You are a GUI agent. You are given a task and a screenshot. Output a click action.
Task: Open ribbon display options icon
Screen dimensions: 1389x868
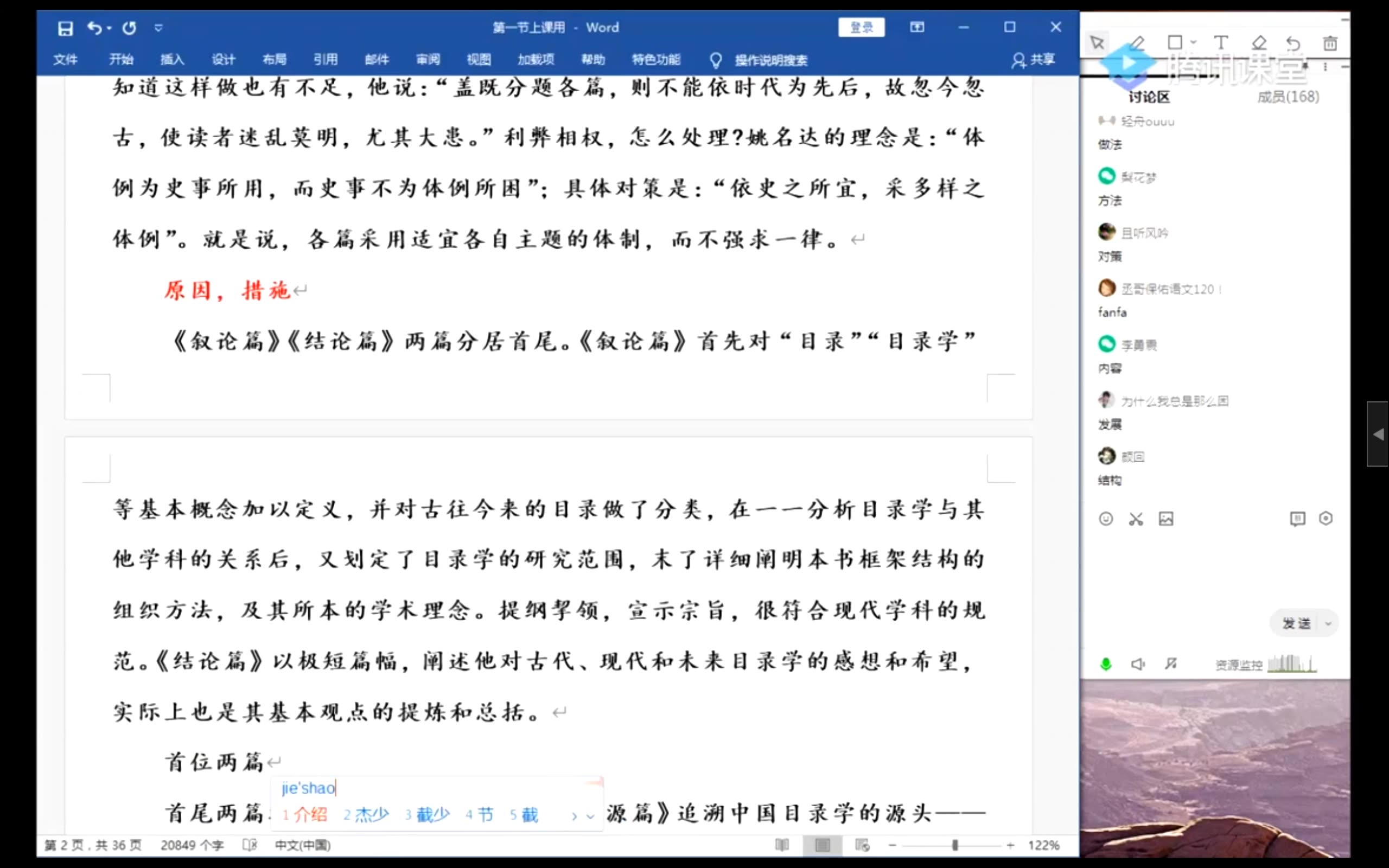(917, 27)
